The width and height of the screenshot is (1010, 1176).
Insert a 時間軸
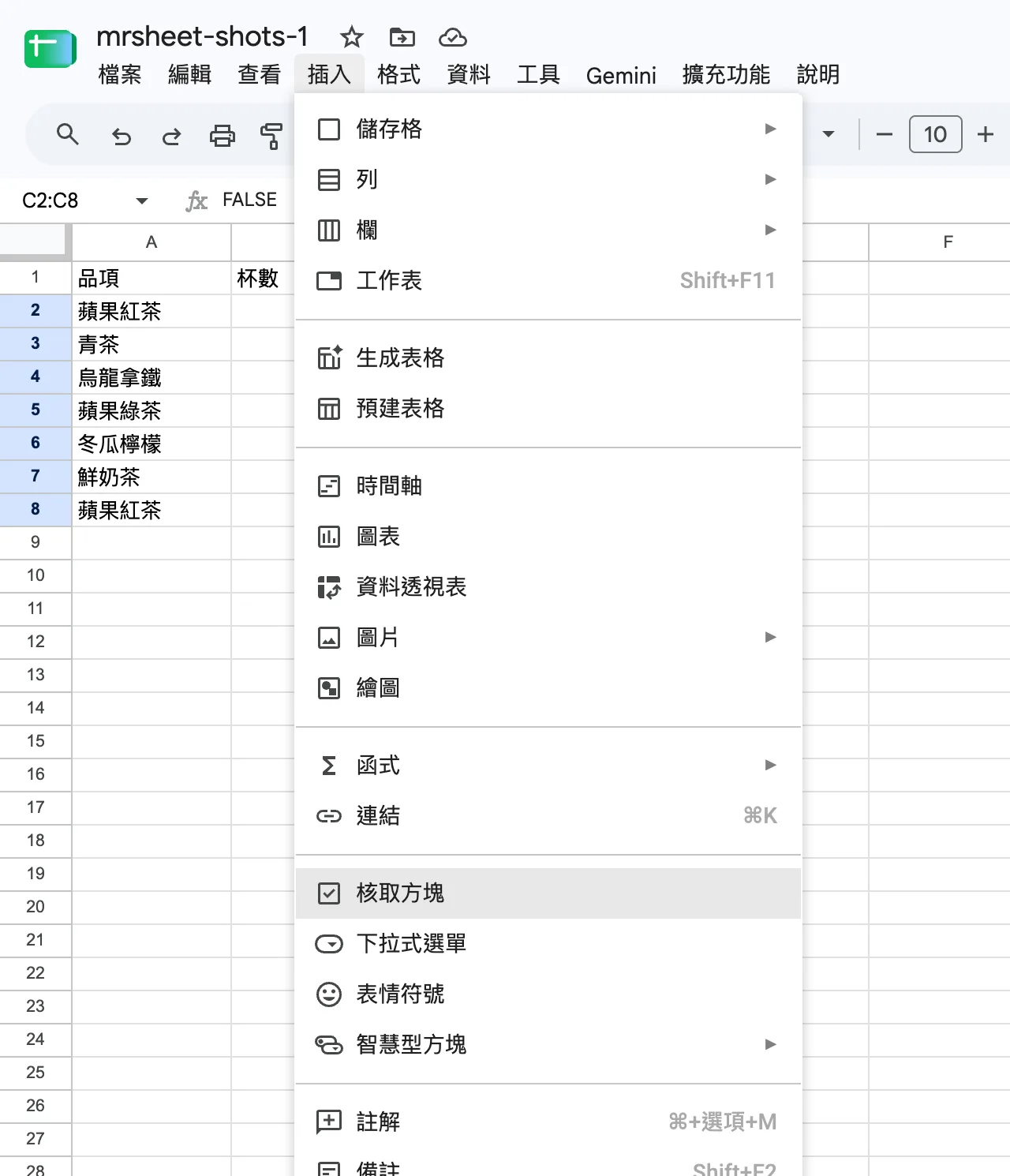[548, 485]
